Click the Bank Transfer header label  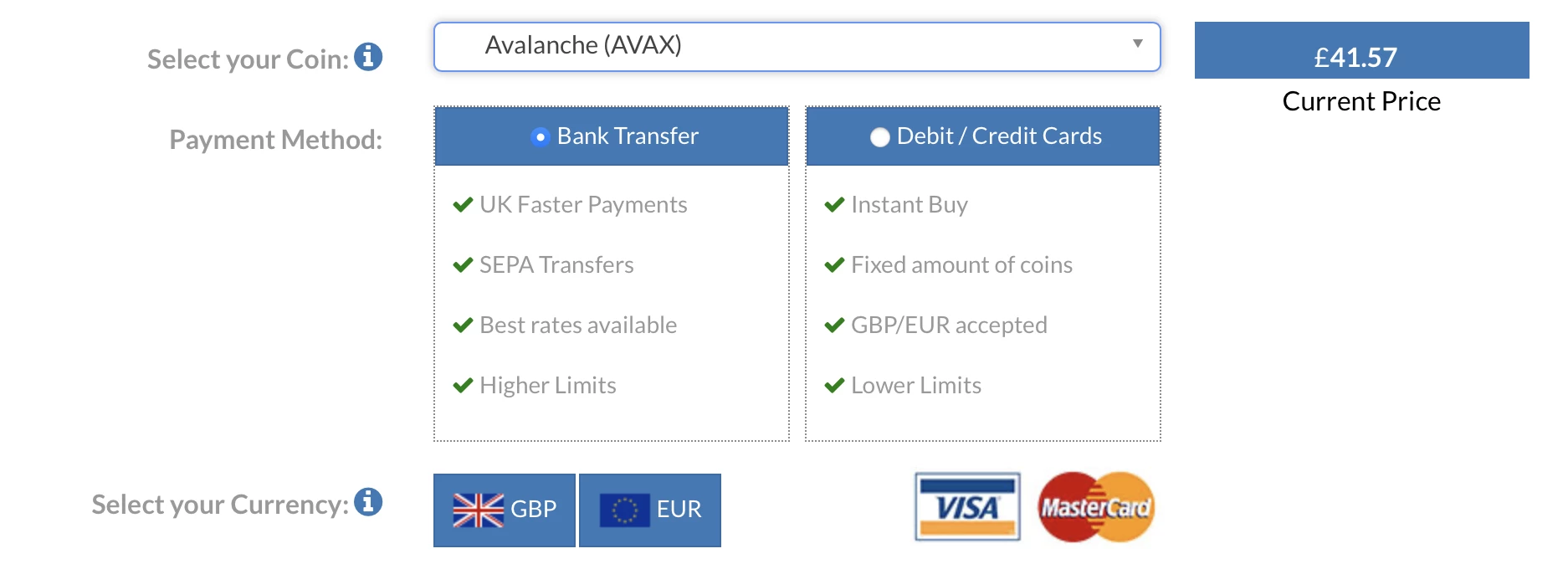pos(628,136)
